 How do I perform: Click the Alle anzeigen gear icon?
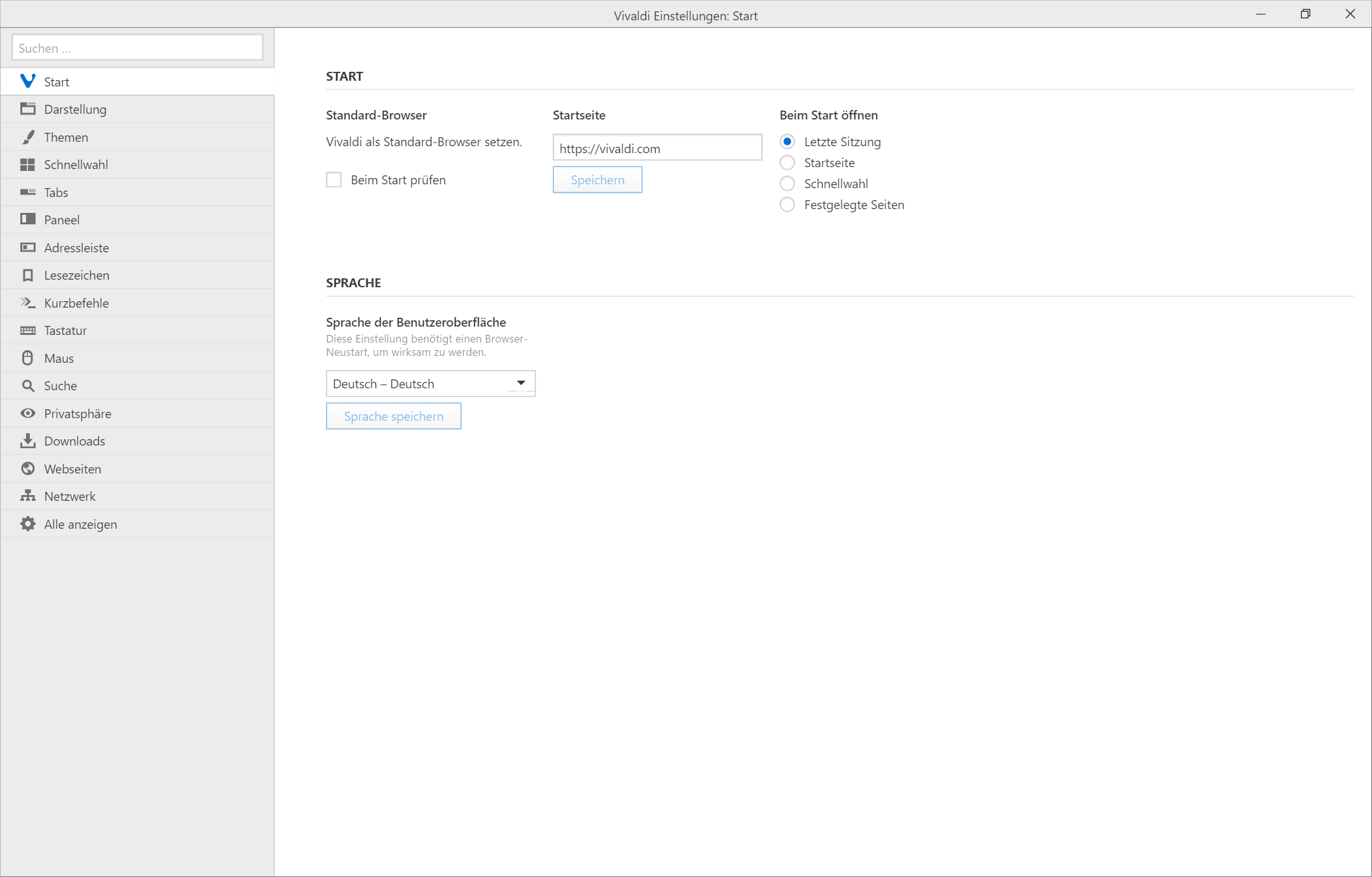pos(28,524)
